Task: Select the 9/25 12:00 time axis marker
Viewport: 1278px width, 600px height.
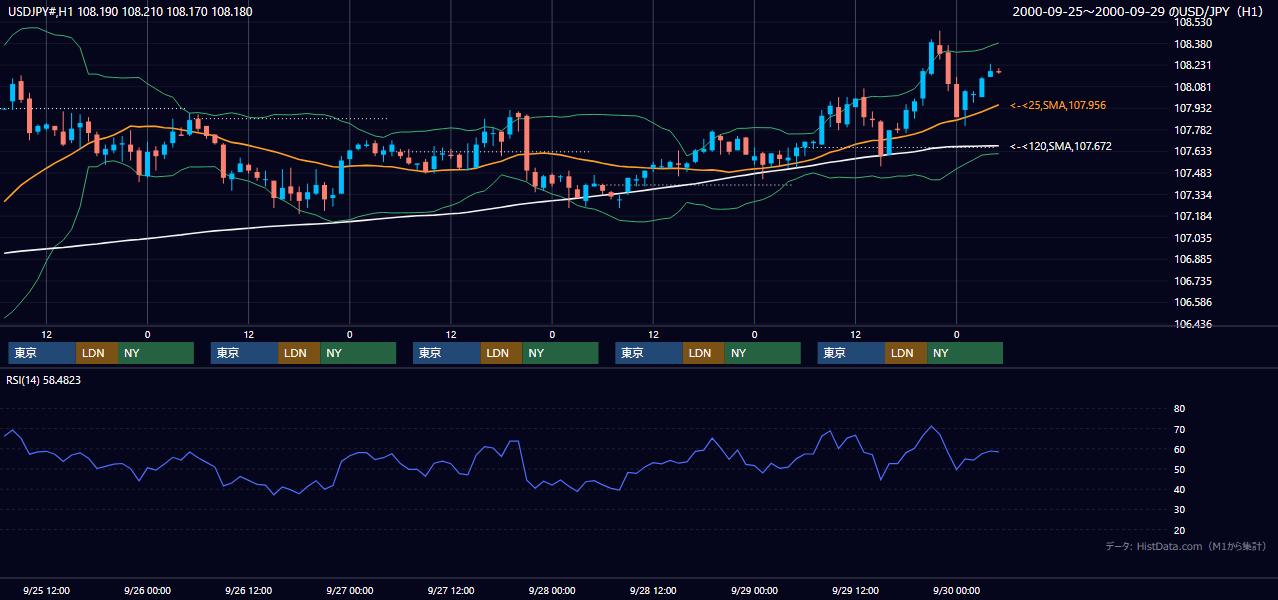Action: pos(46,590)
